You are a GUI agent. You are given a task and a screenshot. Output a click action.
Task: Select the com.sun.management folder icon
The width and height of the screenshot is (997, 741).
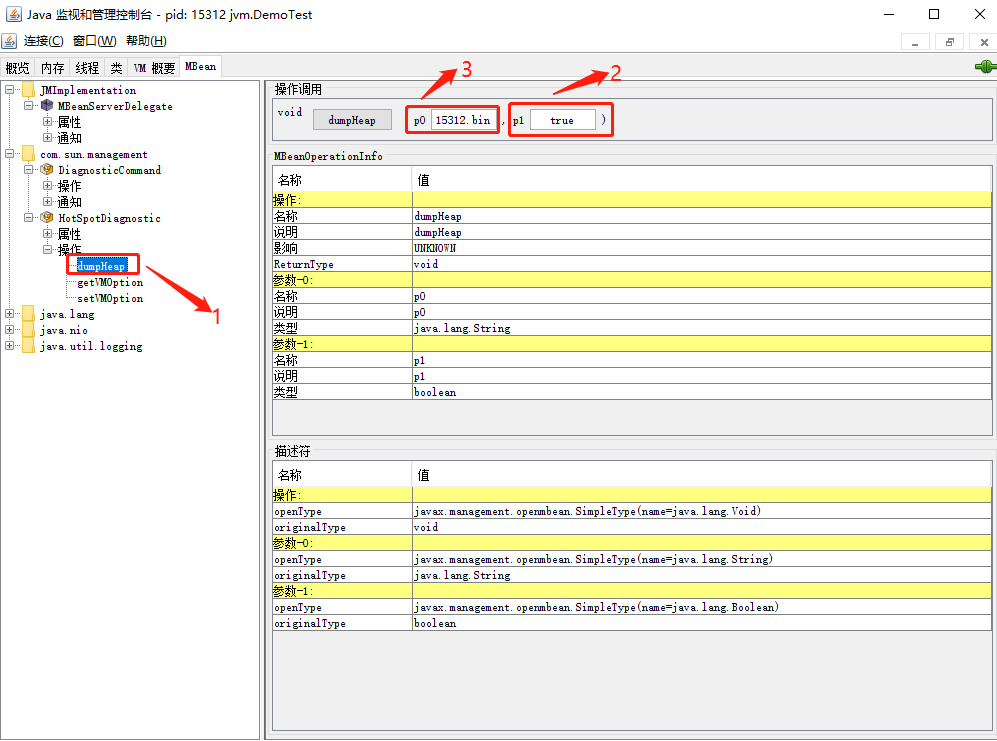point(29,154)
